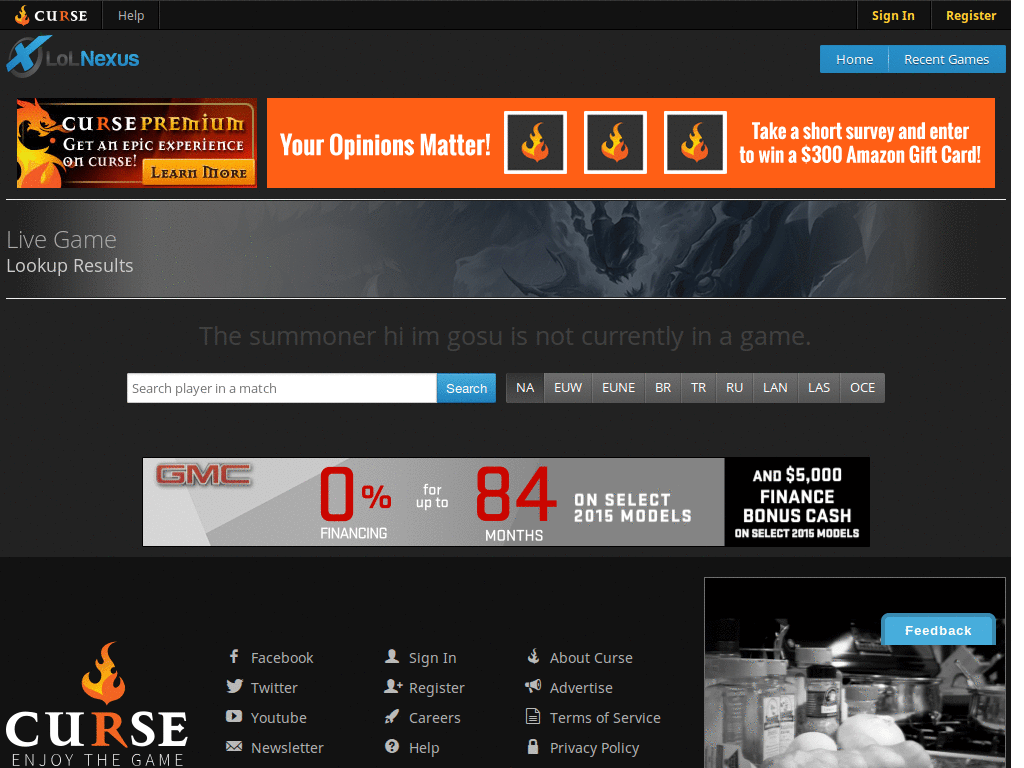Image resolution: width=1024 pixels, height=768 pixels.
Task: Open the Privacy Policy link
Action: click(594, 748)
